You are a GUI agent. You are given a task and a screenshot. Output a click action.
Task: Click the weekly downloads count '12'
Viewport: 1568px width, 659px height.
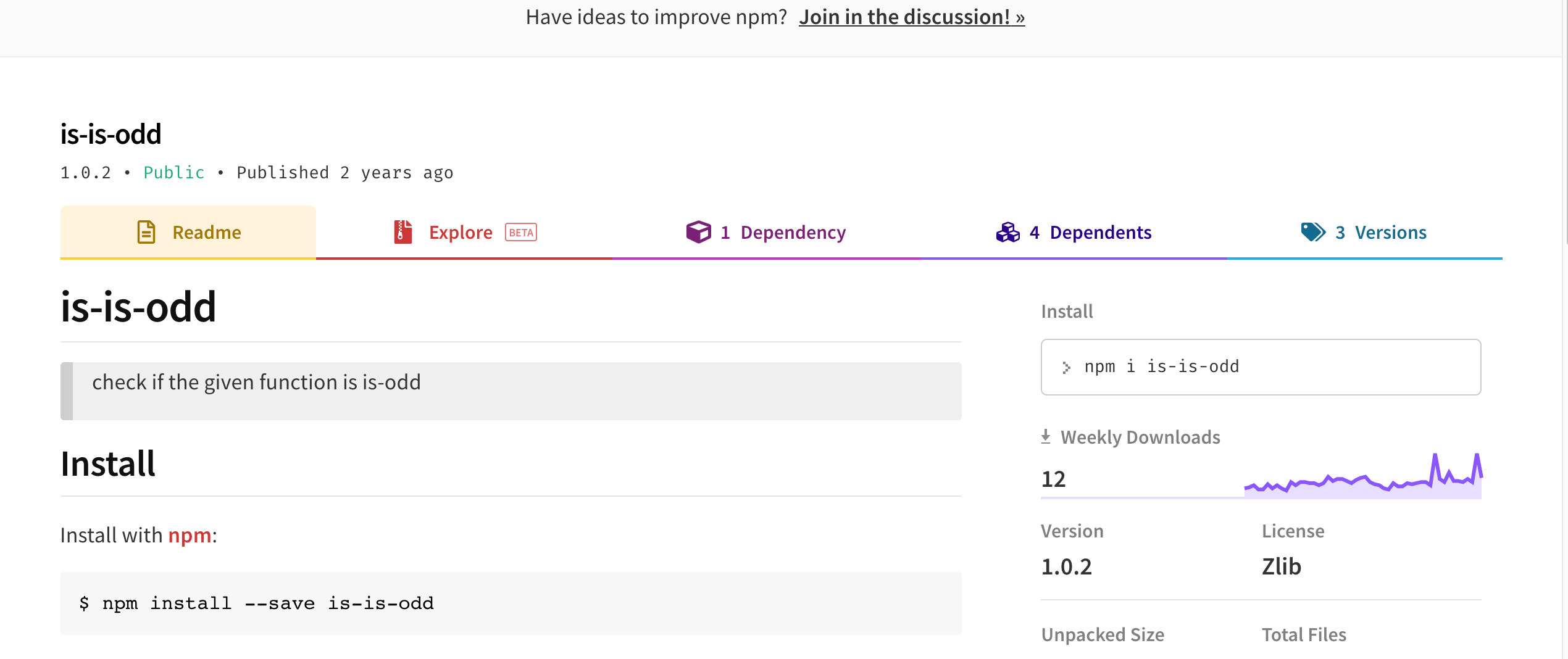coord(1054,479)
